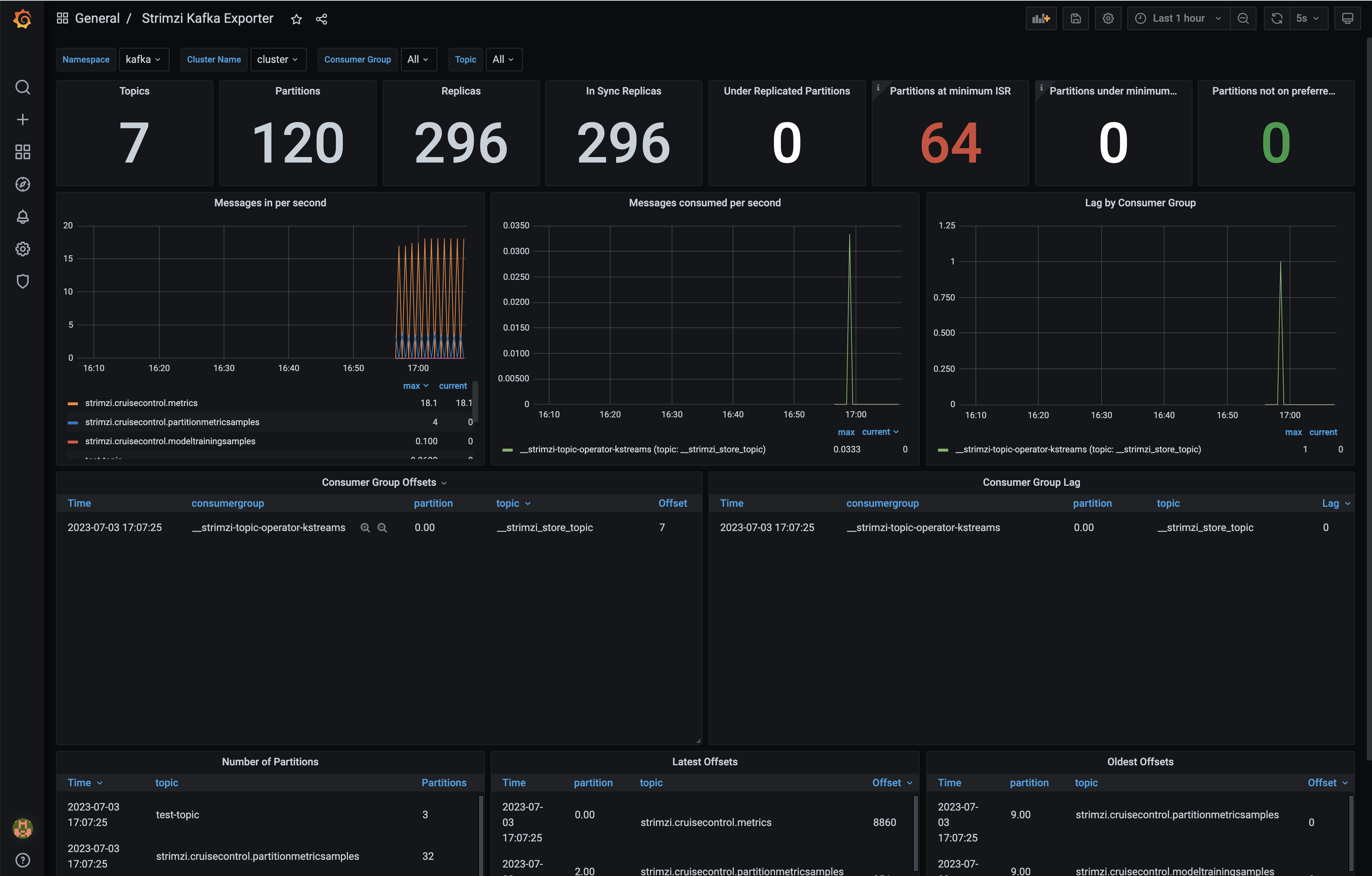Sort Oldest Offsets by Offset column
The image size is (1372, 876).
pos(1327,783)
